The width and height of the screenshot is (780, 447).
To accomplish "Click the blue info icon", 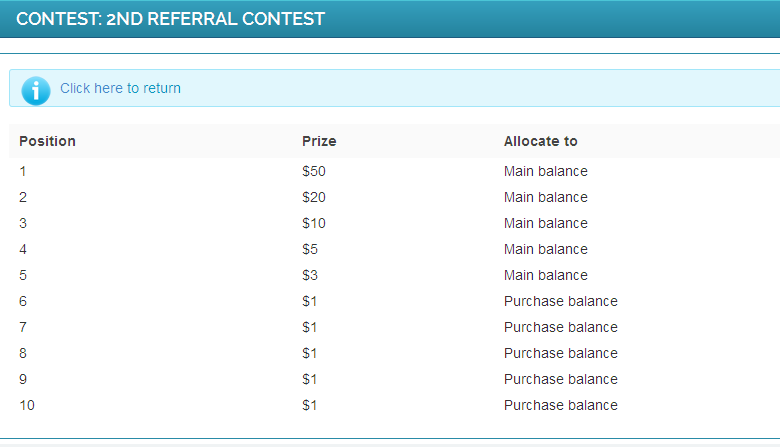I will [x=35, y=89].
